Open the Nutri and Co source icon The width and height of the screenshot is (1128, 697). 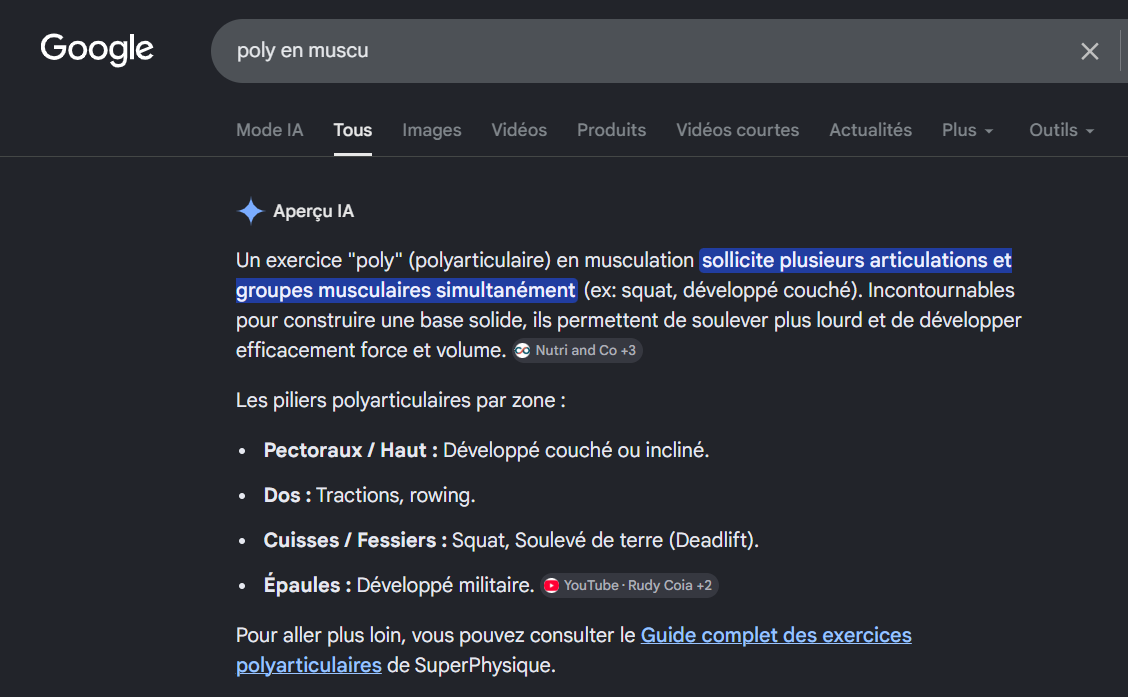coord(522,350)
